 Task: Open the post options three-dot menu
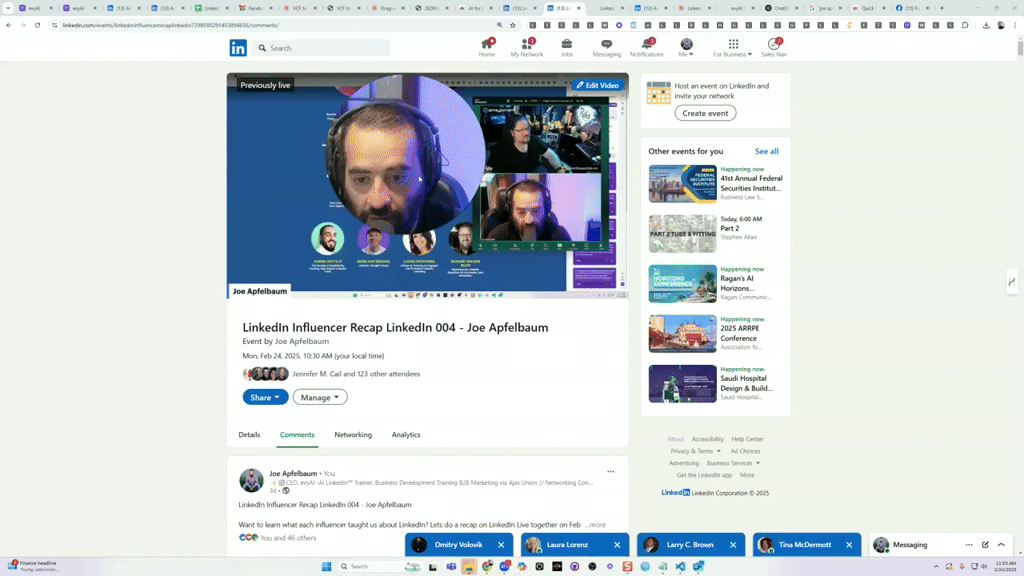tap(611, 472)
